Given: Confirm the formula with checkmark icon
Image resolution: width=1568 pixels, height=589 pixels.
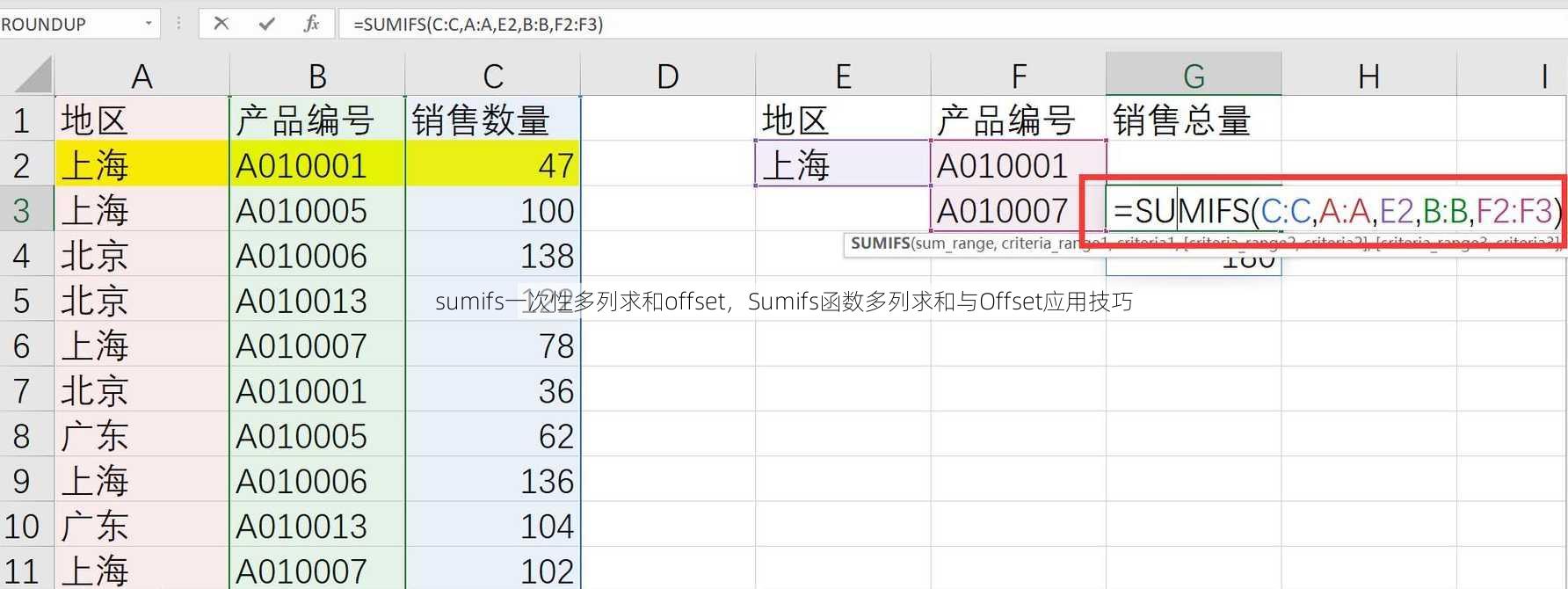Looking at the screenshot, I should click(267, 24).
